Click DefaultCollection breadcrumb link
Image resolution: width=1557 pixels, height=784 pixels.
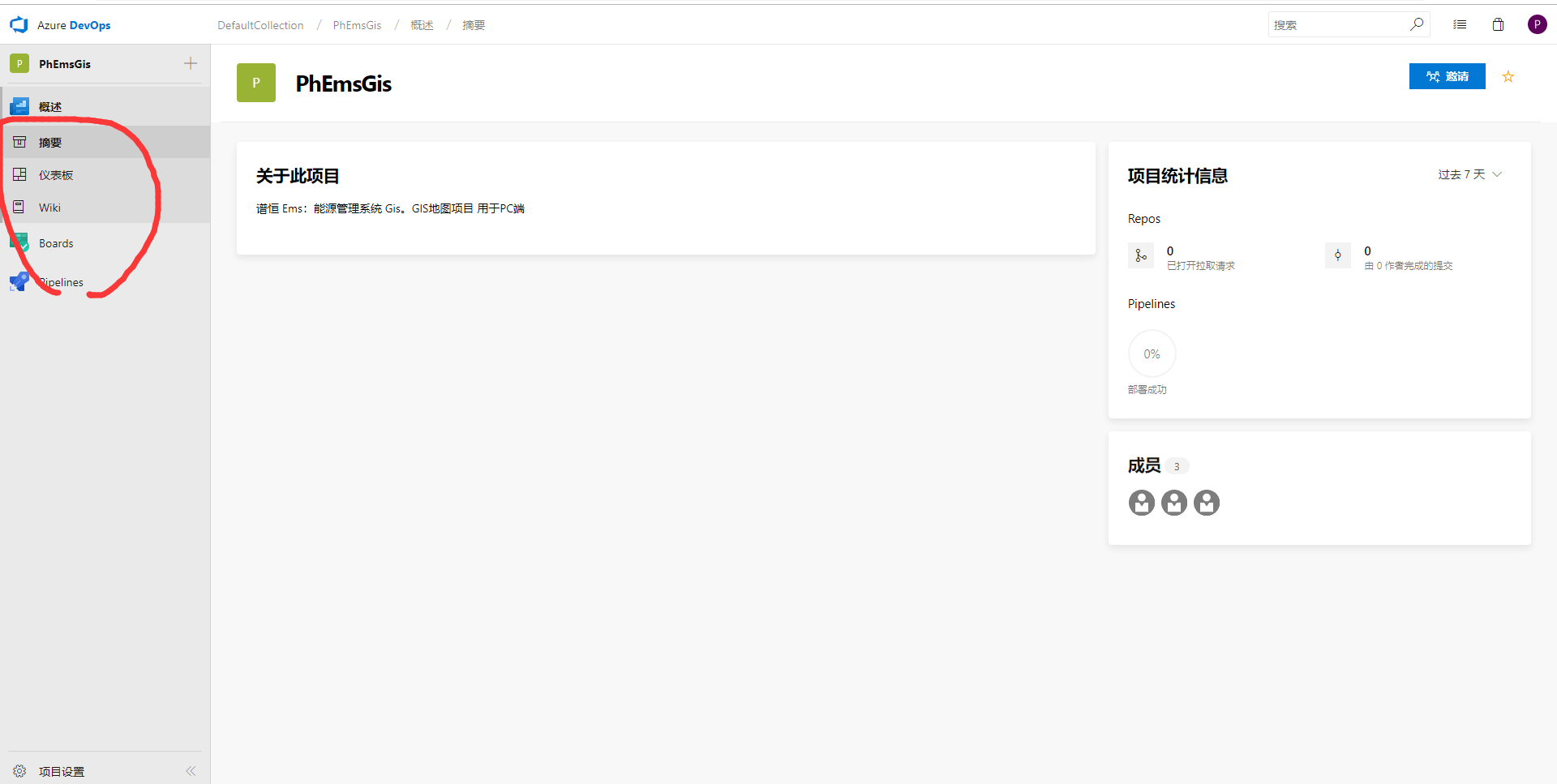pyautogui.click(x=260, y=26)
